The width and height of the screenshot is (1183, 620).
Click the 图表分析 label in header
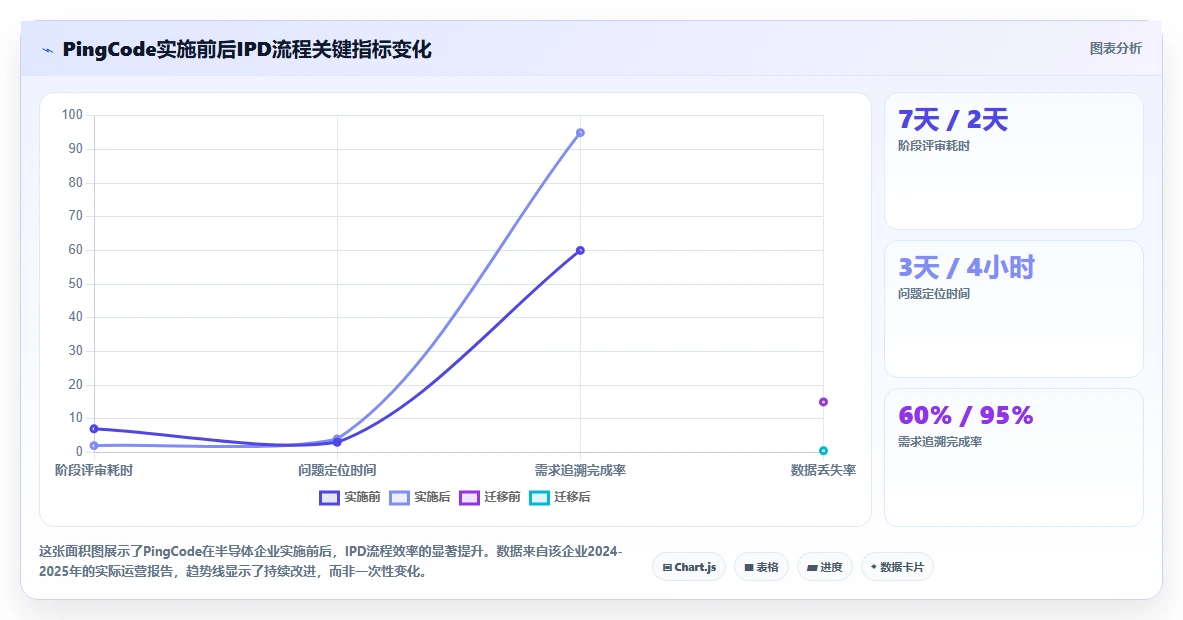(1115, 48)
